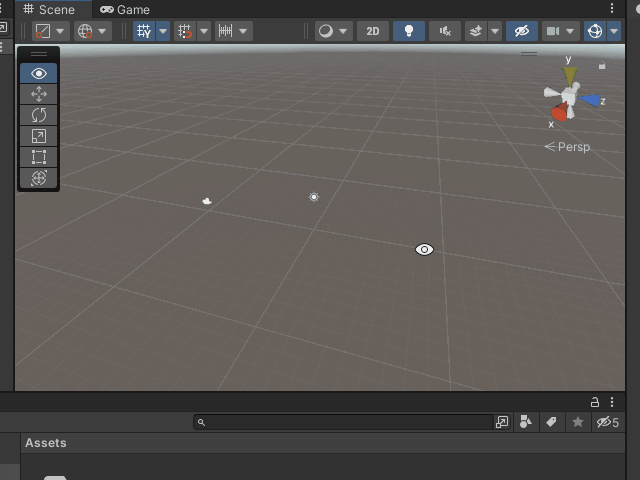The image size is (640, 480).
Task: Open the draw mode dropdown arrow
Action: [x=343, y=31]
